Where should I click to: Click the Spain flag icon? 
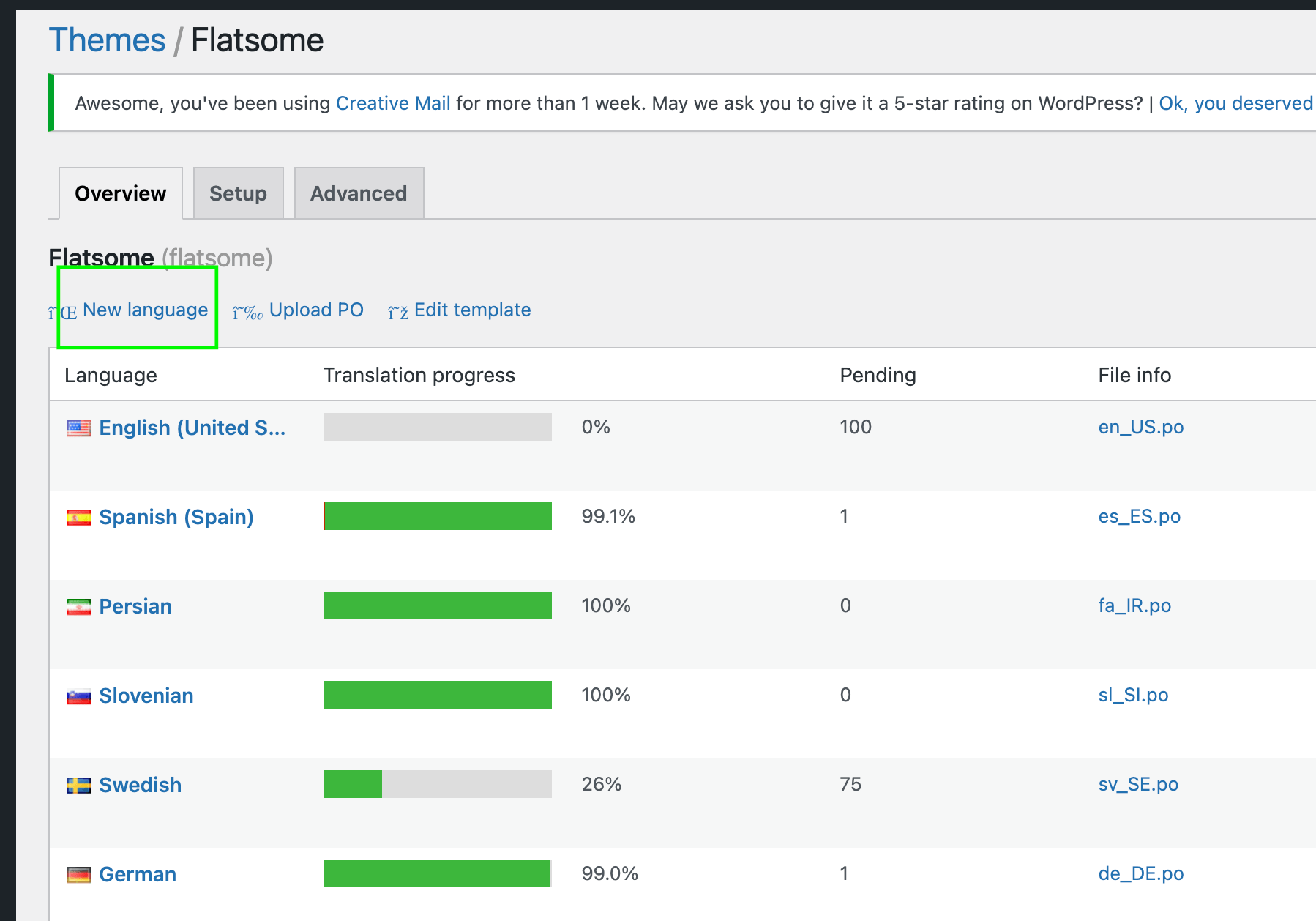pyautogui.click(x=79, y=518)
